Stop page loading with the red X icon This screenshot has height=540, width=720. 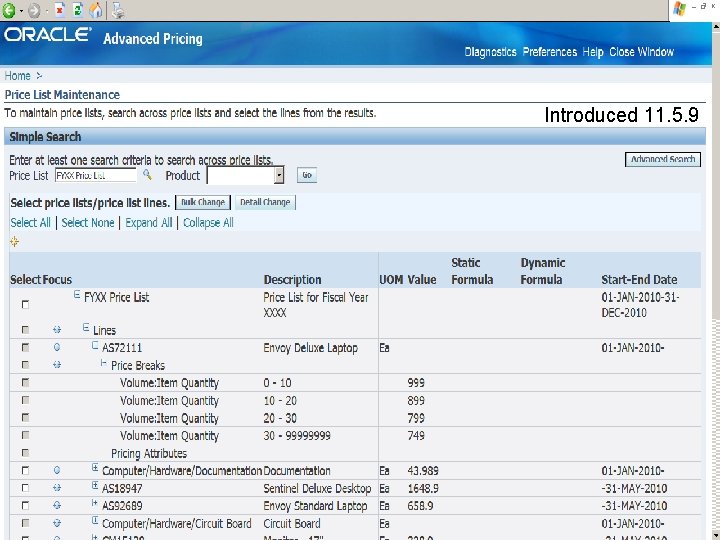pos(60,10)
